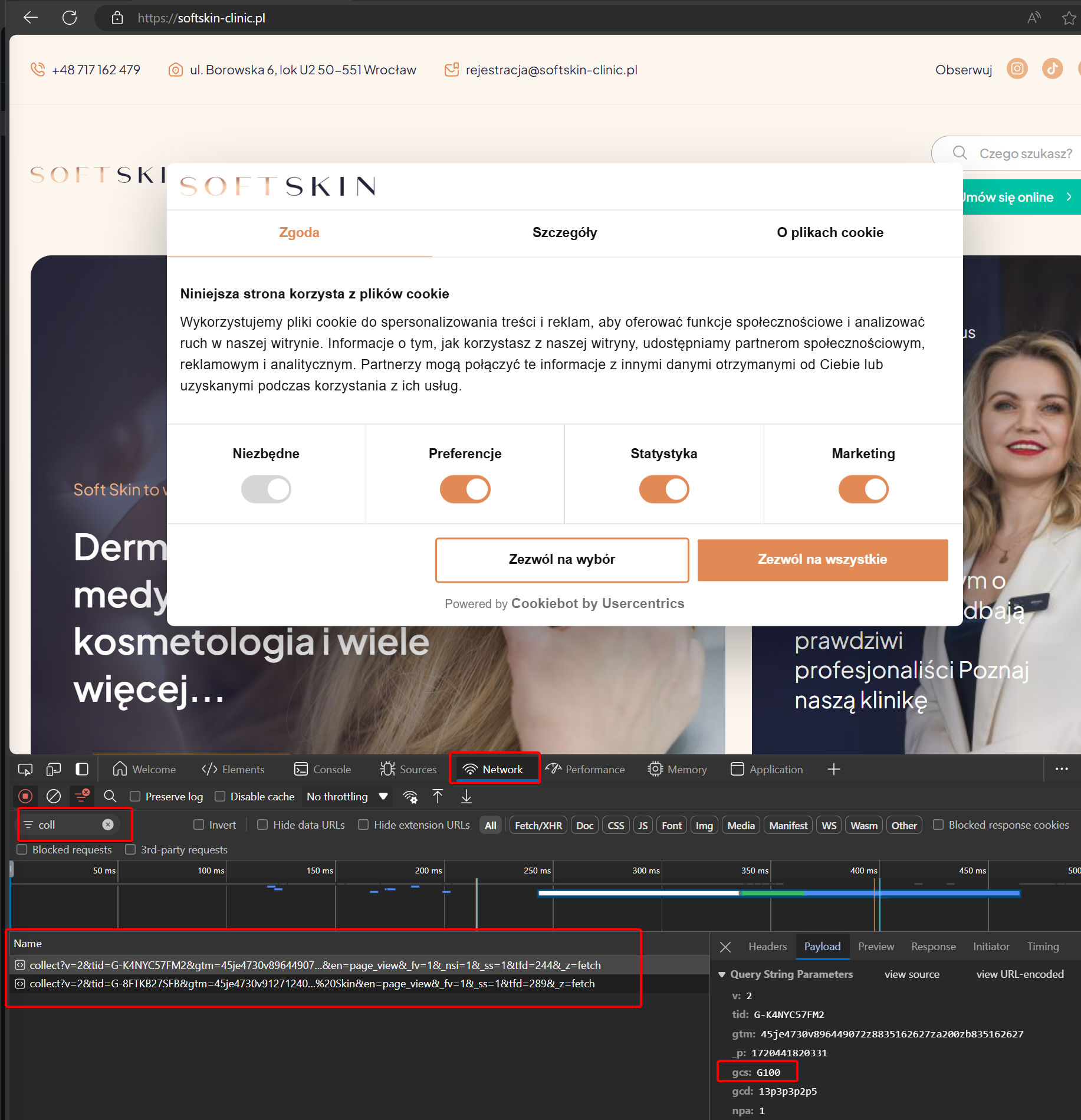Clear the 'coll' filter with the x icon
The width and height of the screenshot is (1081, 1120).
pyautogui.click(x=108, y=825)
